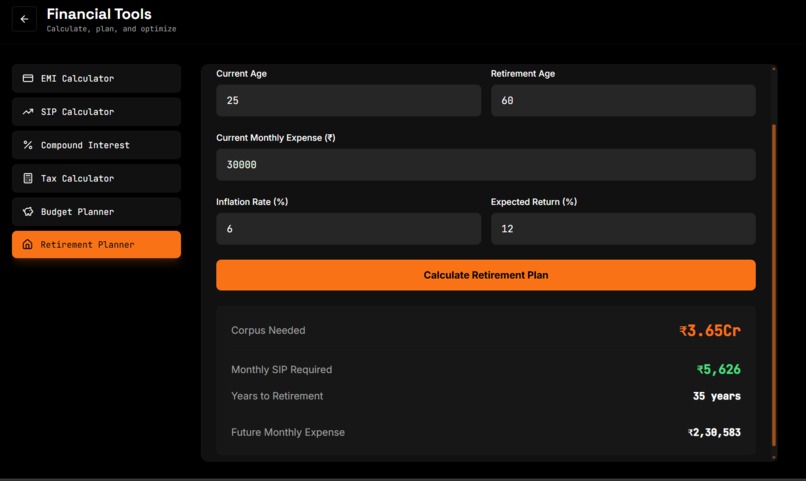The width and height of the screenshot is (806, 481).
Task: Click the 'Expected Return (%)' label
Action: (x=534, y=202)
